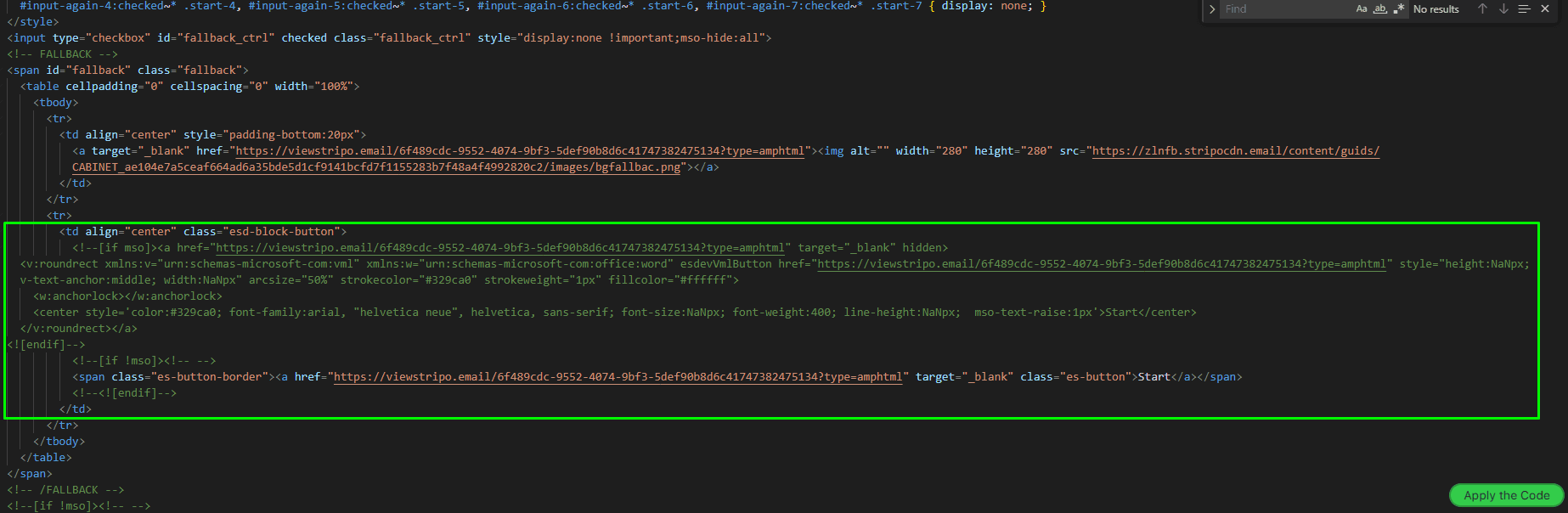Click the href link in hidden mso anchor

point(499,248)
